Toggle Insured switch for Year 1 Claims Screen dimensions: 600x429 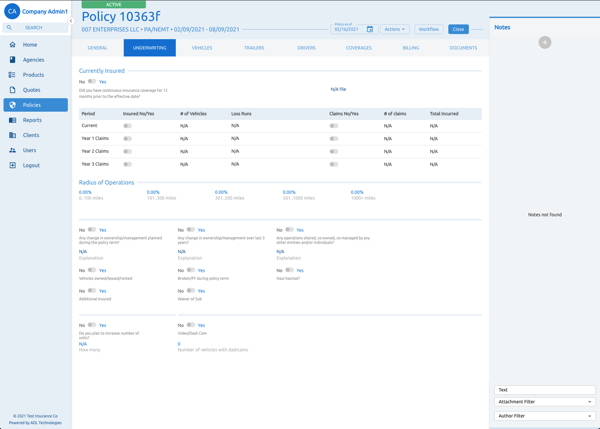(x=127, y=139)
